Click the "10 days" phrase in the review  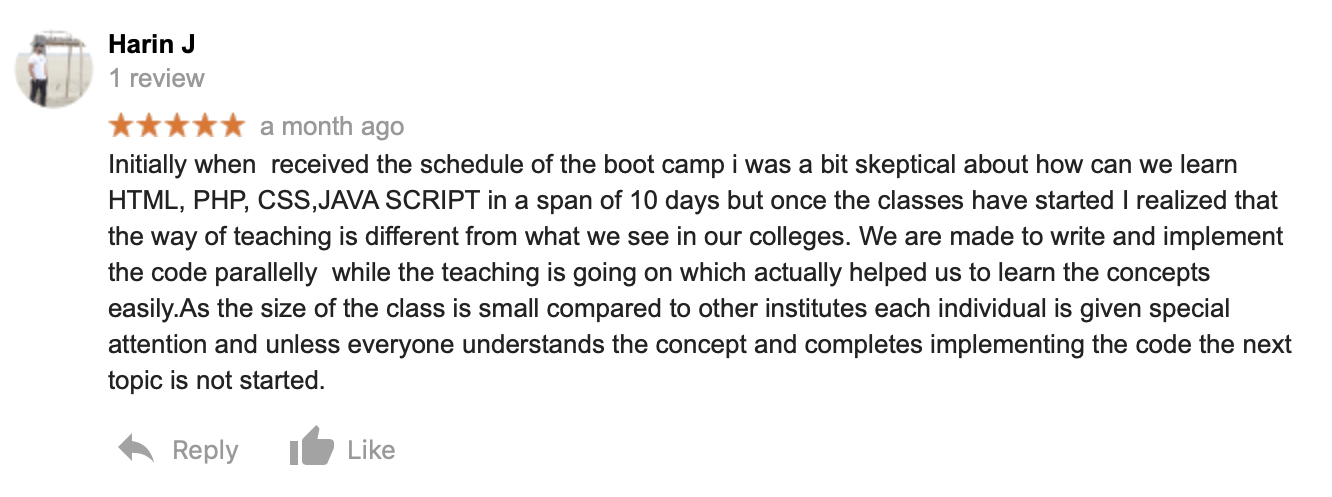tap(678, 200)
